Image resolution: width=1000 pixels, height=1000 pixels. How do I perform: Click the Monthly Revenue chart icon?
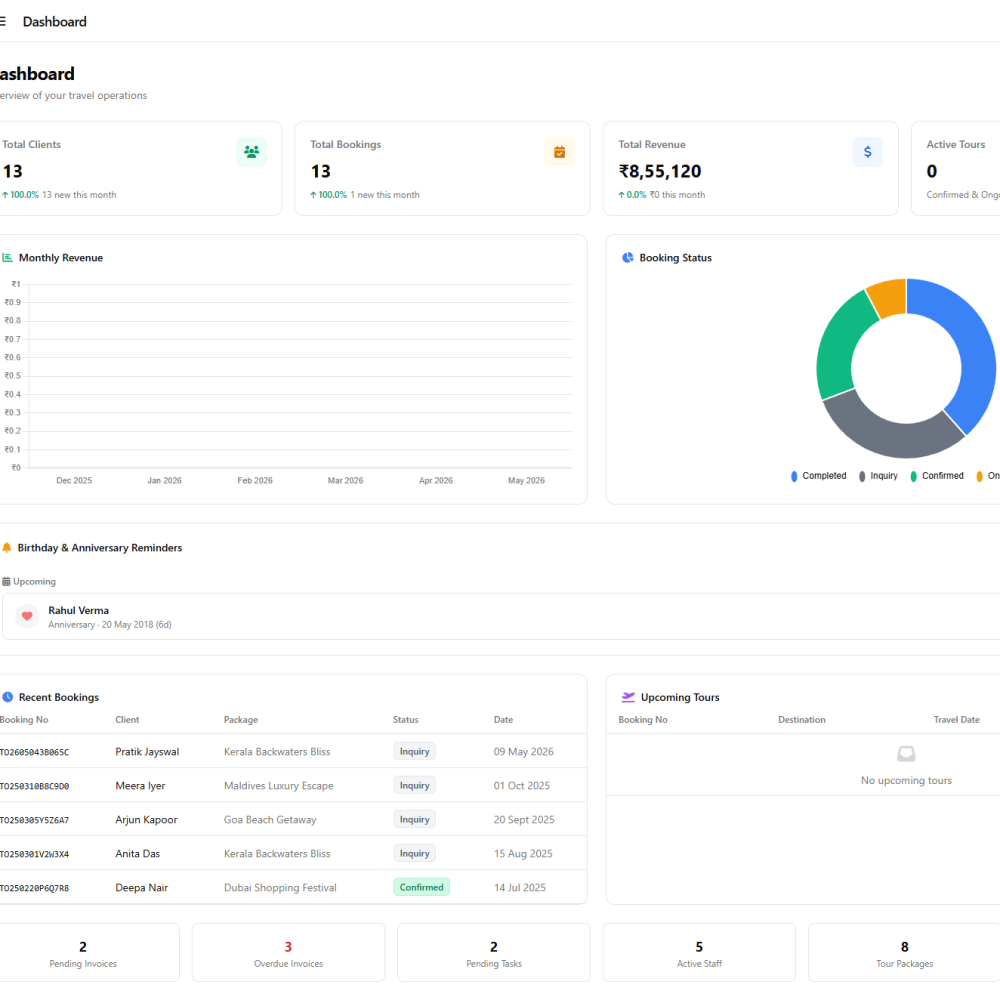(x=8, y=258)
